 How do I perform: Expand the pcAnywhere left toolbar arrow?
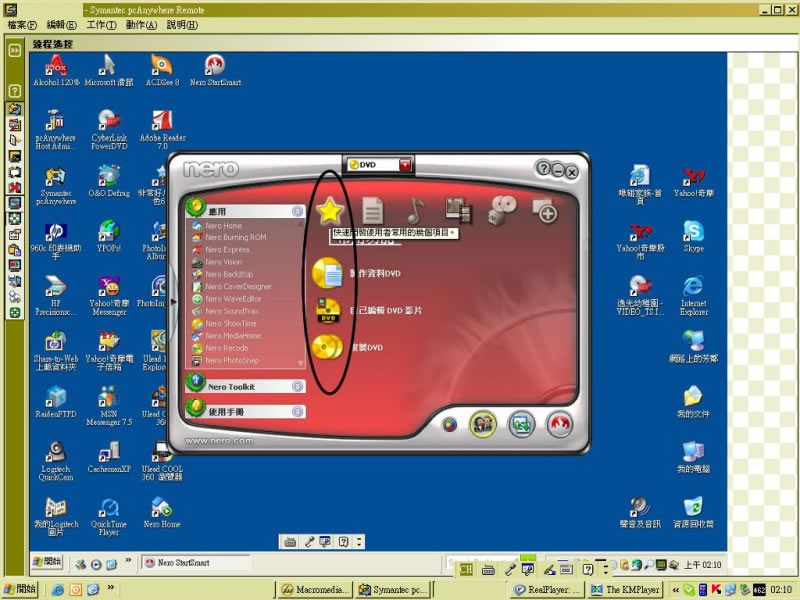point(15,50)
